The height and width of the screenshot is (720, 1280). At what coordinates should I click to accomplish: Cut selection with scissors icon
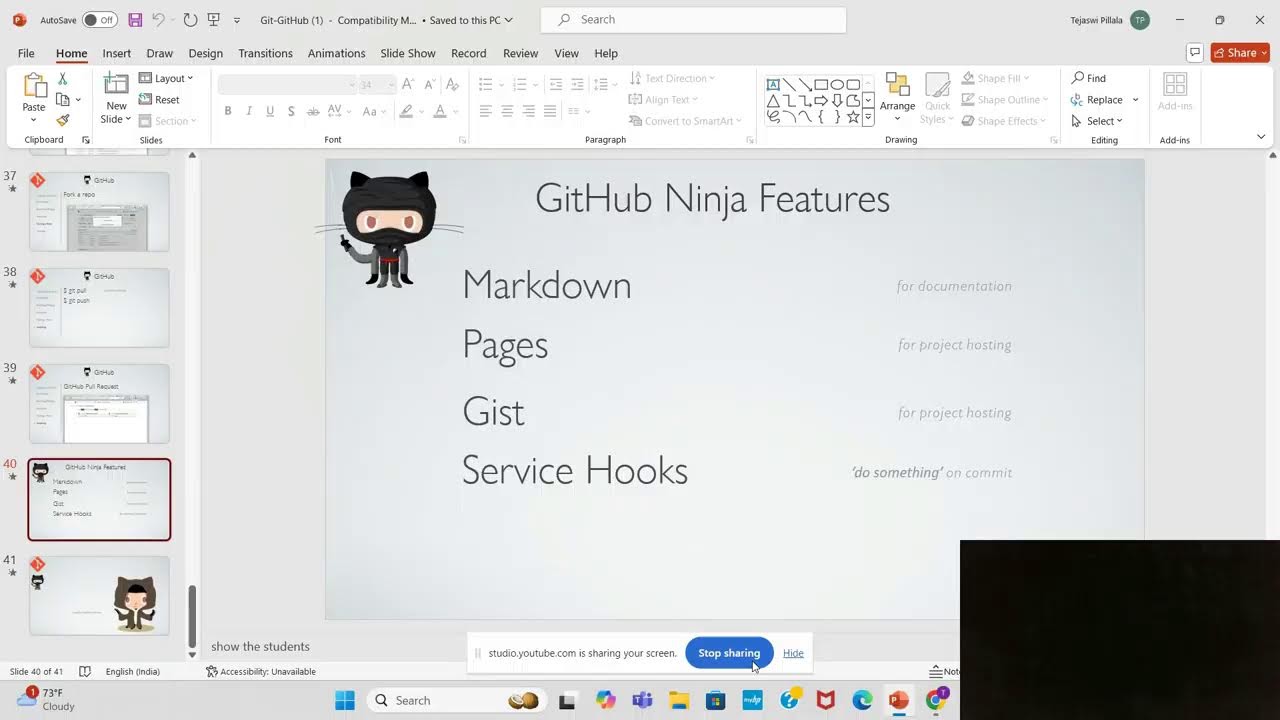coord(63,78)
